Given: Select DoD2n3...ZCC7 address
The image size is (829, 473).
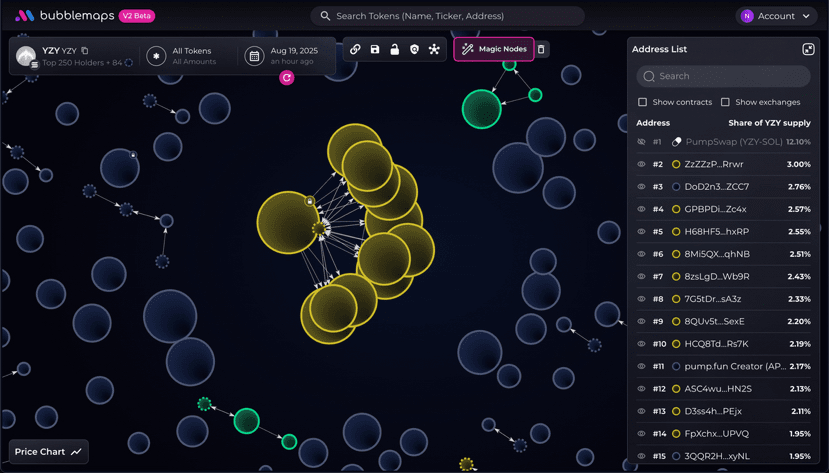Looking at the screenshot, I should pyautogui.click(x=716, y=187).
